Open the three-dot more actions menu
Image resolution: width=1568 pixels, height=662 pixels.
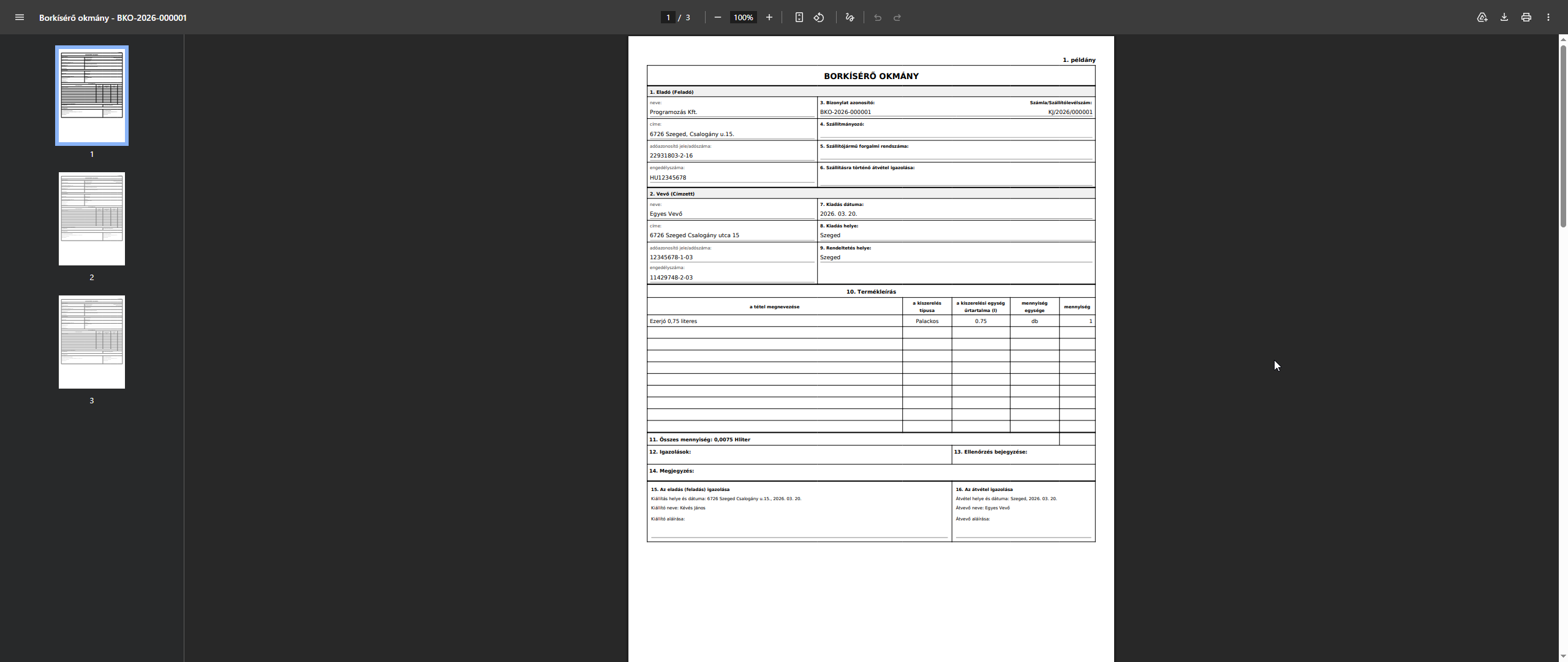pyautogui.click(x=1548, y=17)
